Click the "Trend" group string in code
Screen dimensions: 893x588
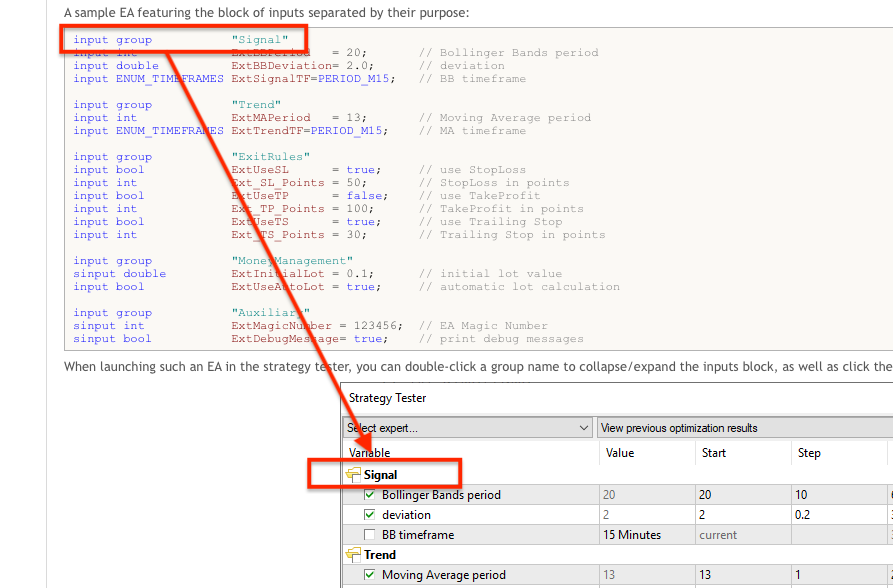256,105
